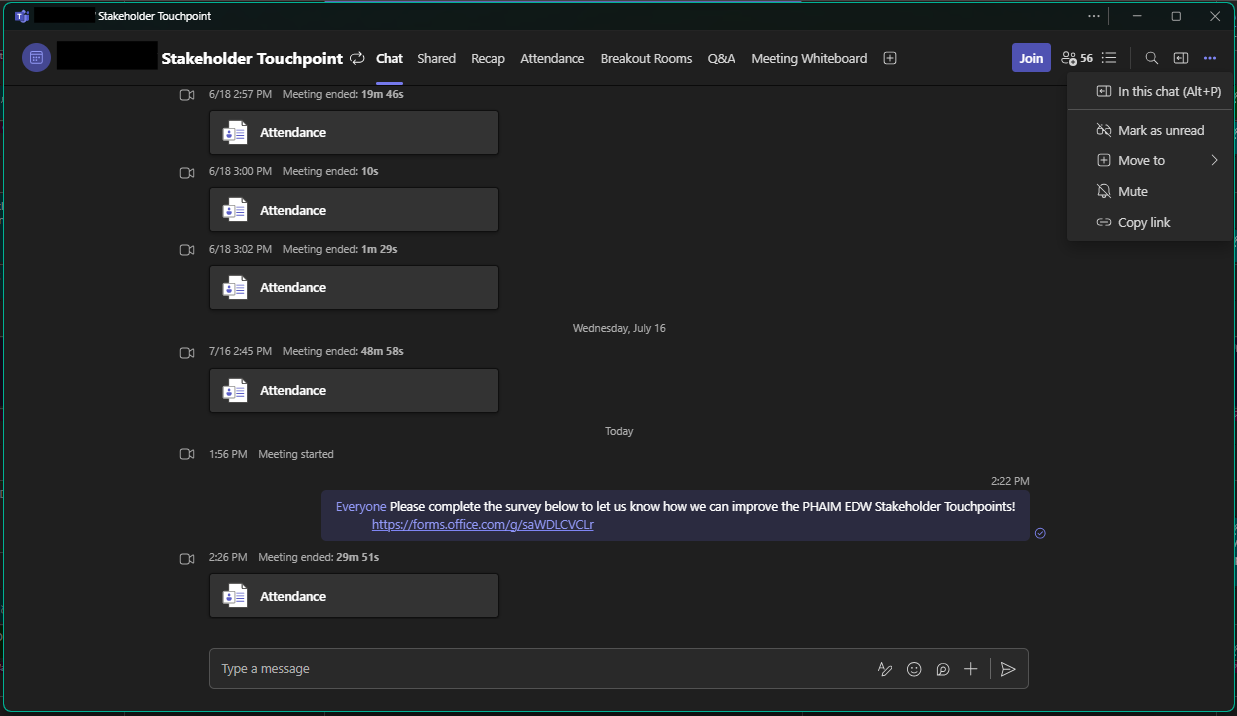Click video icon beside 1:56 PM Meeting started

[186, 454]
